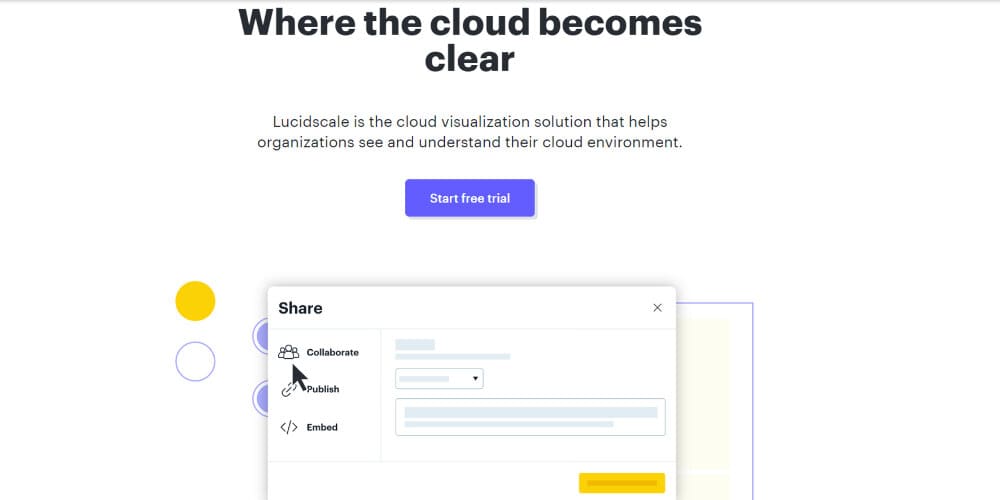Click the Share dialog title

click(300, 308)
